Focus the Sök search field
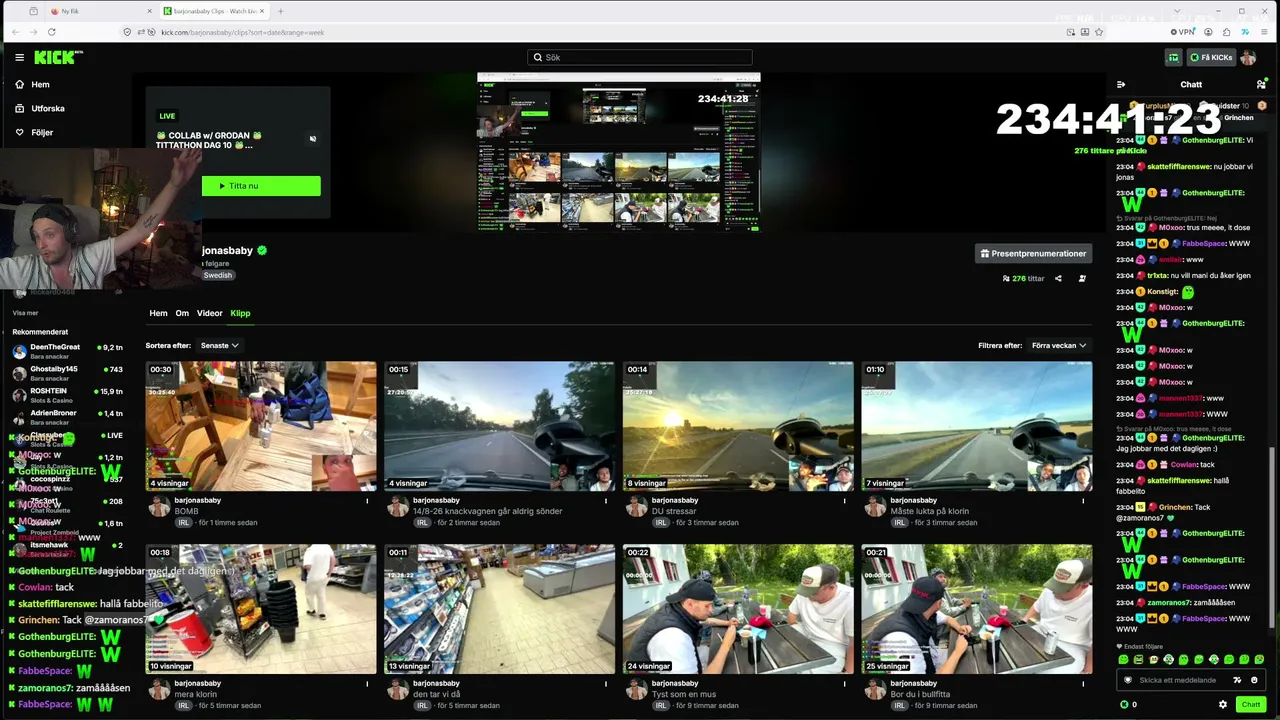Image resolution: width=1280 pixels, height=720 pixels. point(640,57)
